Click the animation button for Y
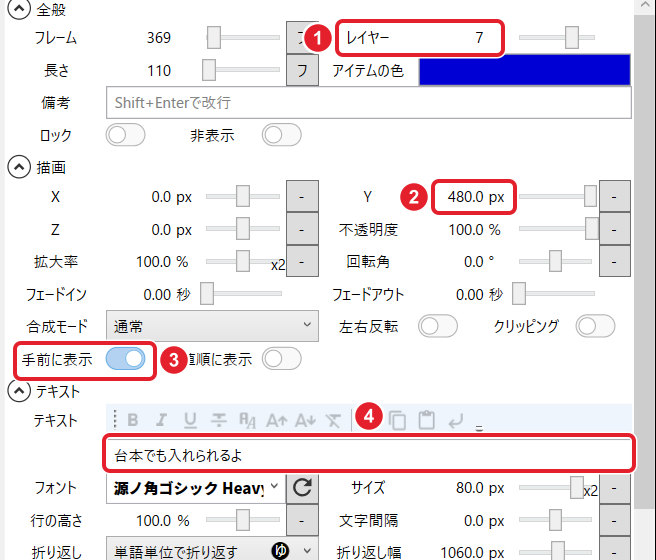 point(615,197)
